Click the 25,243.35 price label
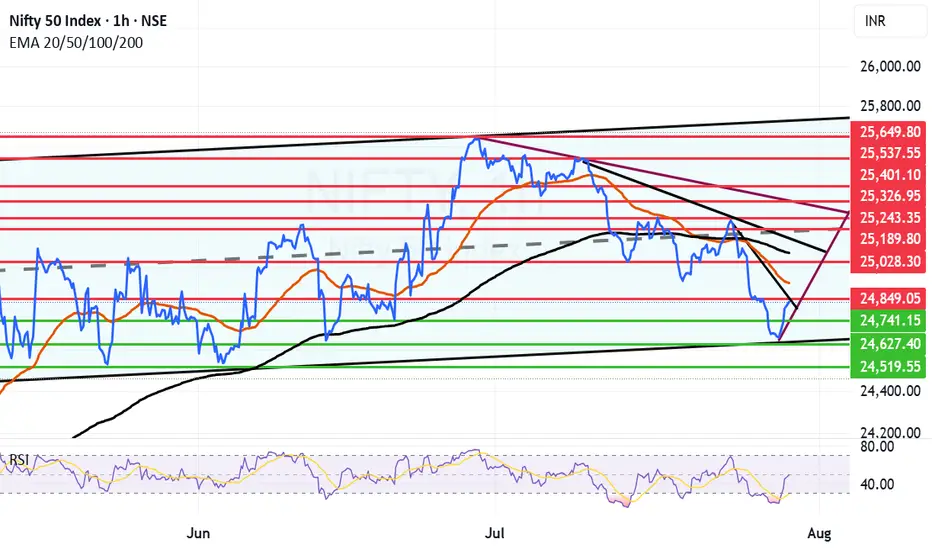The width and height of the screenshot is (932, 550). click(x=890, y=218)
